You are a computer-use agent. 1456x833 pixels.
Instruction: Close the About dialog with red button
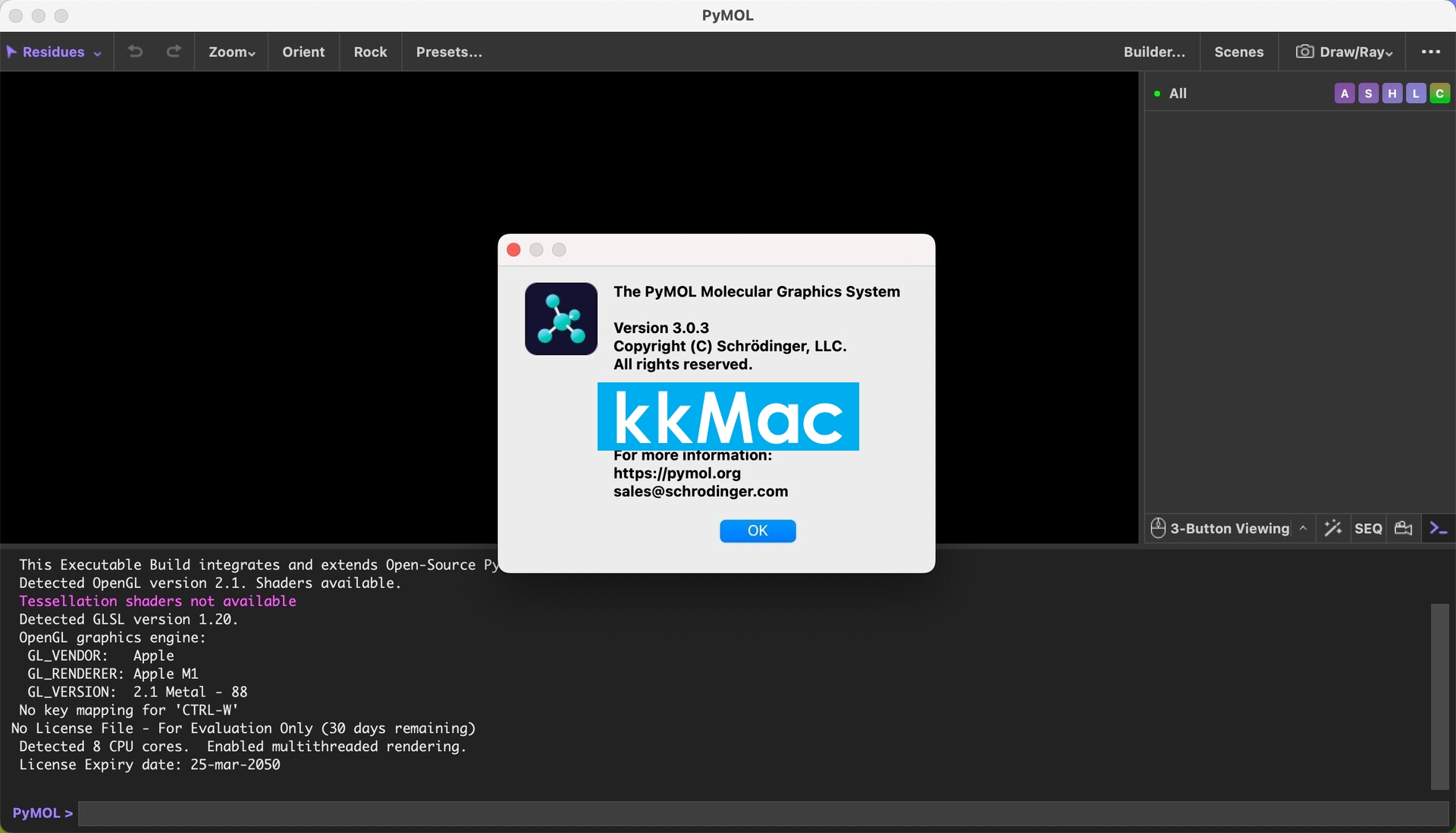coord(513,250)
